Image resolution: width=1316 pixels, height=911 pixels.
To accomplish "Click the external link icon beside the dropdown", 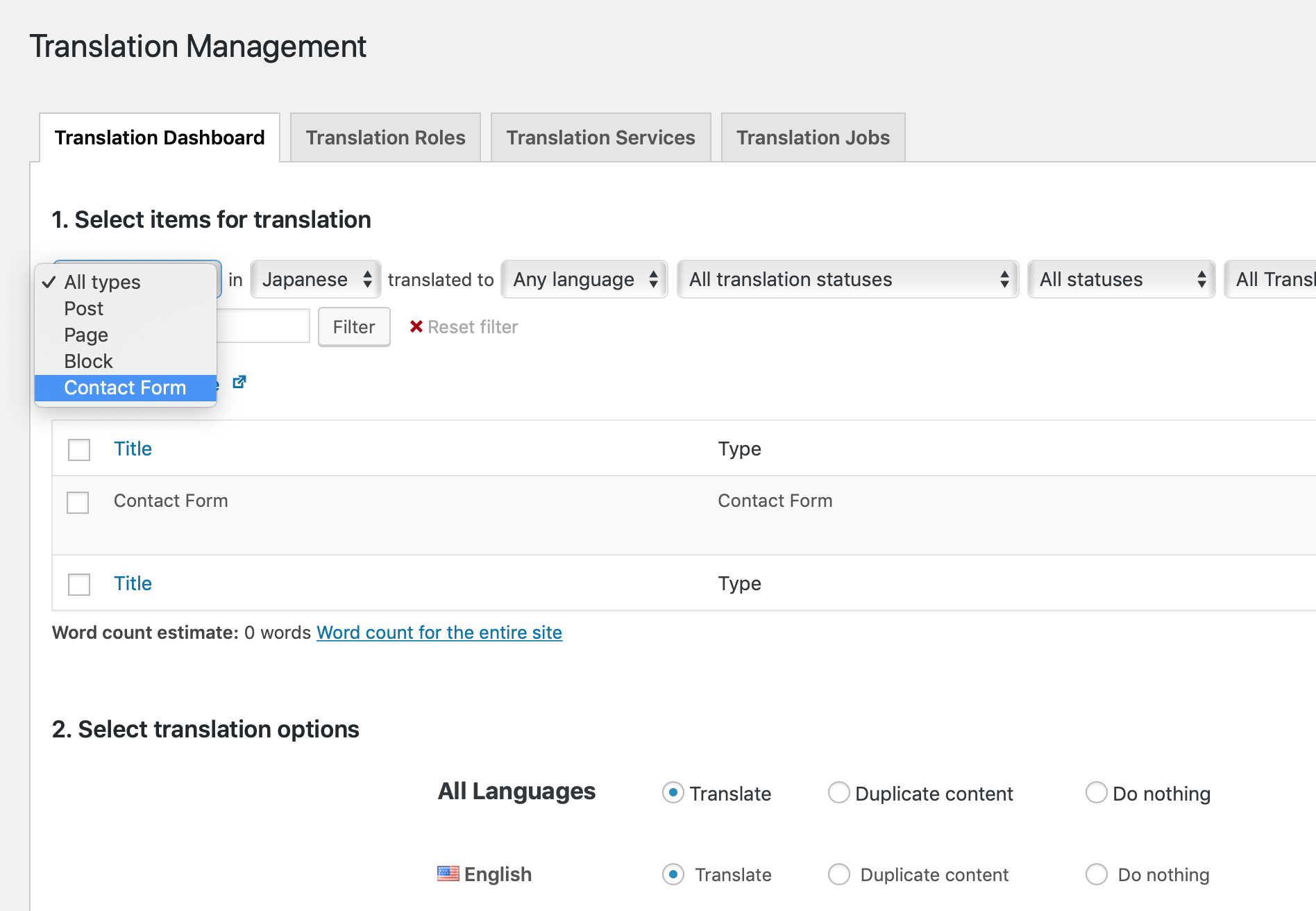I will pyautogui.click(x=239, y=382).
